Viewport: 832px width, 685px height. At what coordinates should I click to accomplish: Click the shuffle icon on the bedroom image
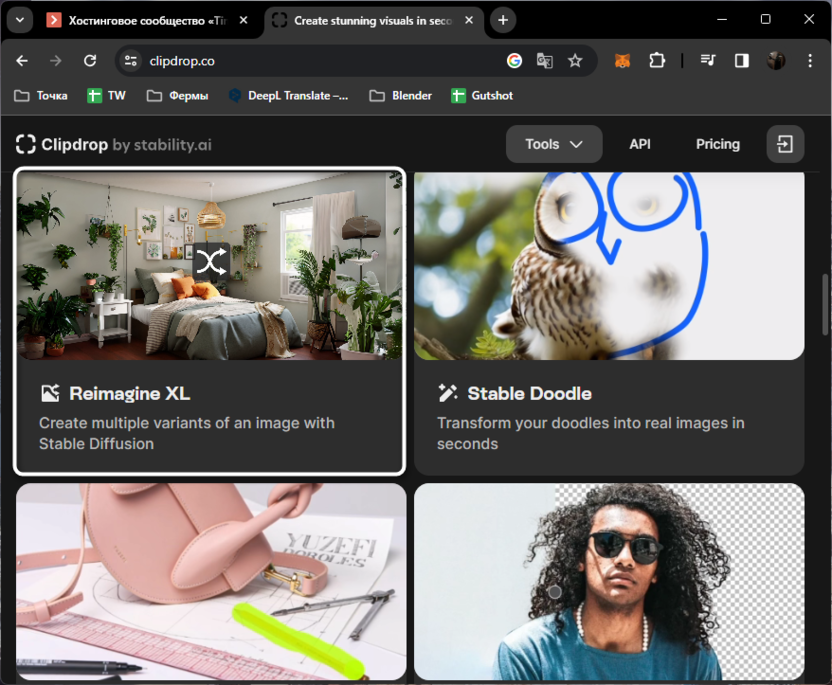pyautogui.click(x=211, y=262)
